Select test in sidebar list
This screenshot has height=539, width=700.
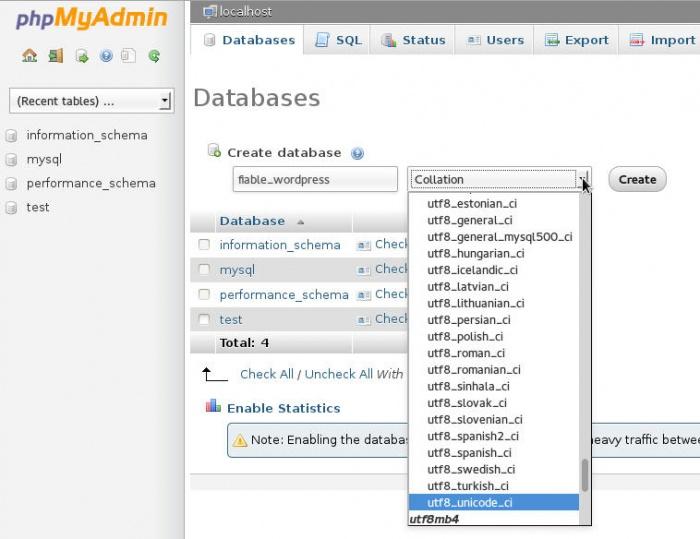tap(38, 208)
